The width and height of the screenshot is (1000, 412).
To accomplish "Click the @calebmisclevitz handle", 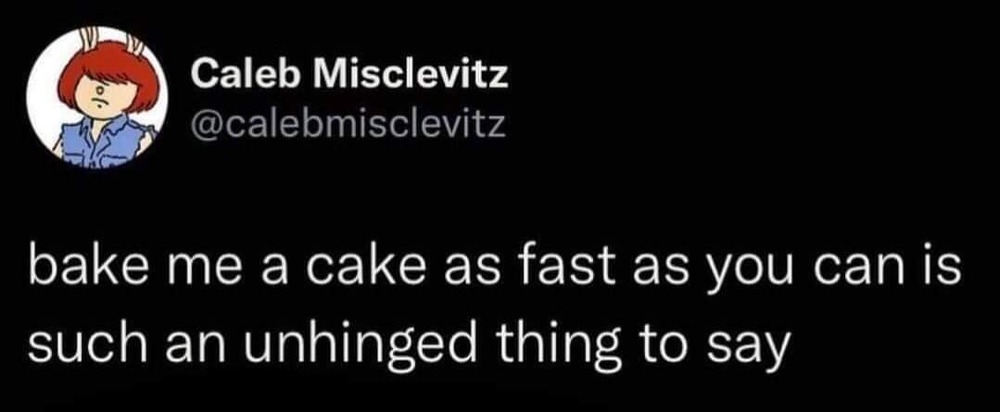I will coord(347,126).
